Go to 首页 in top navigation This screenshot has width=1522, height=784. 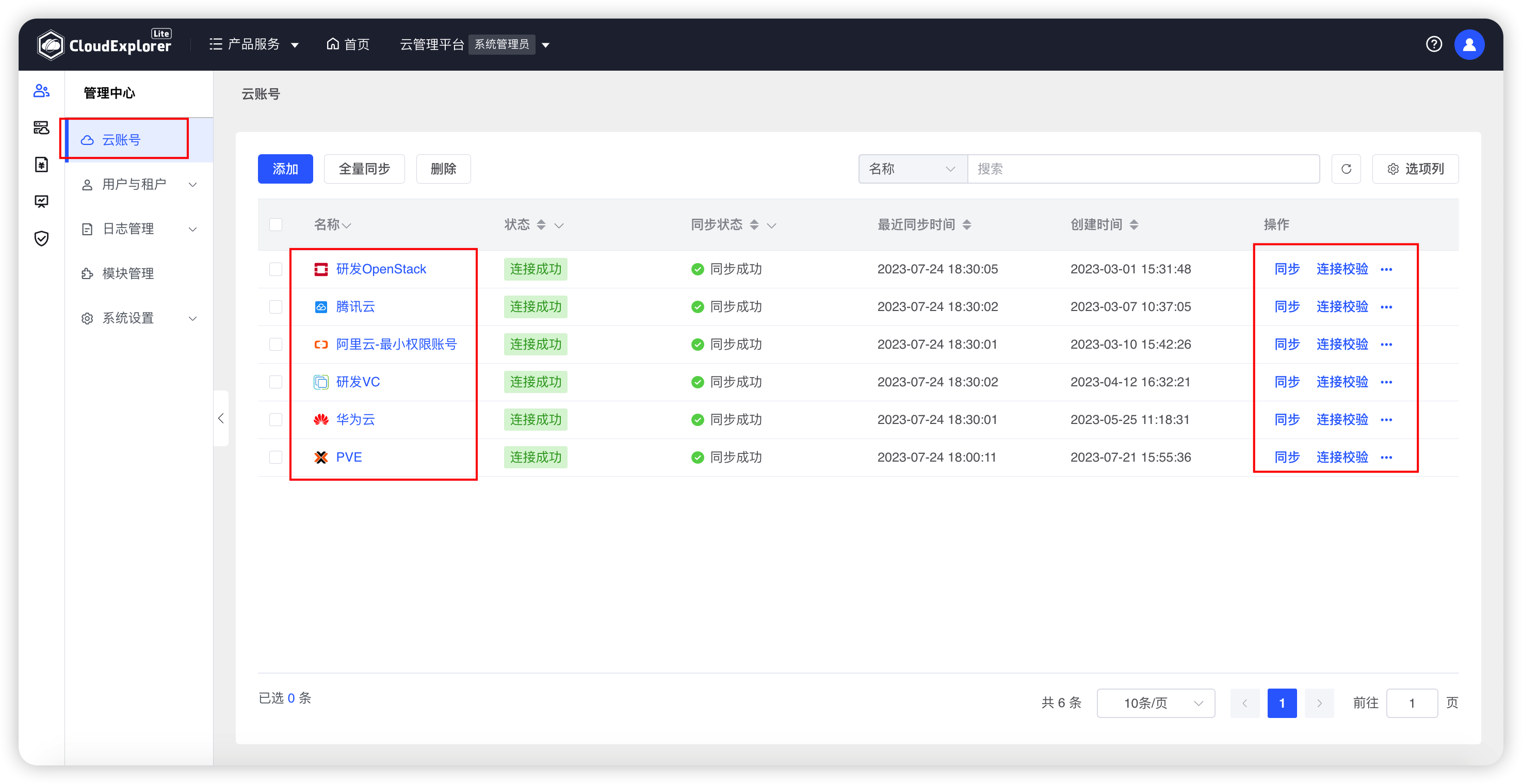[x=348, y=44]
